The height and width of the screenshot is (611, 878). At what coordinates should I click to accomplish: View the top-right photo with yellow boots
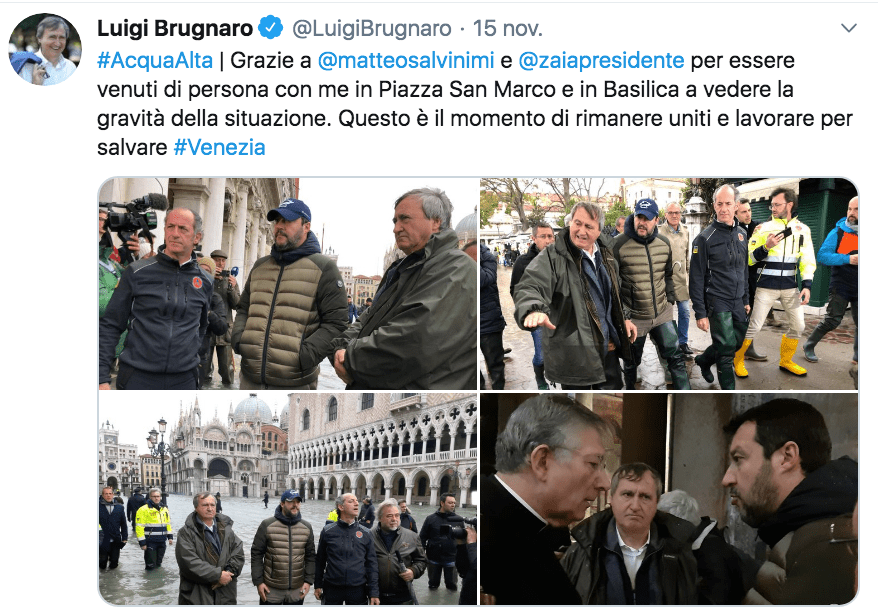tap(669, 283)
